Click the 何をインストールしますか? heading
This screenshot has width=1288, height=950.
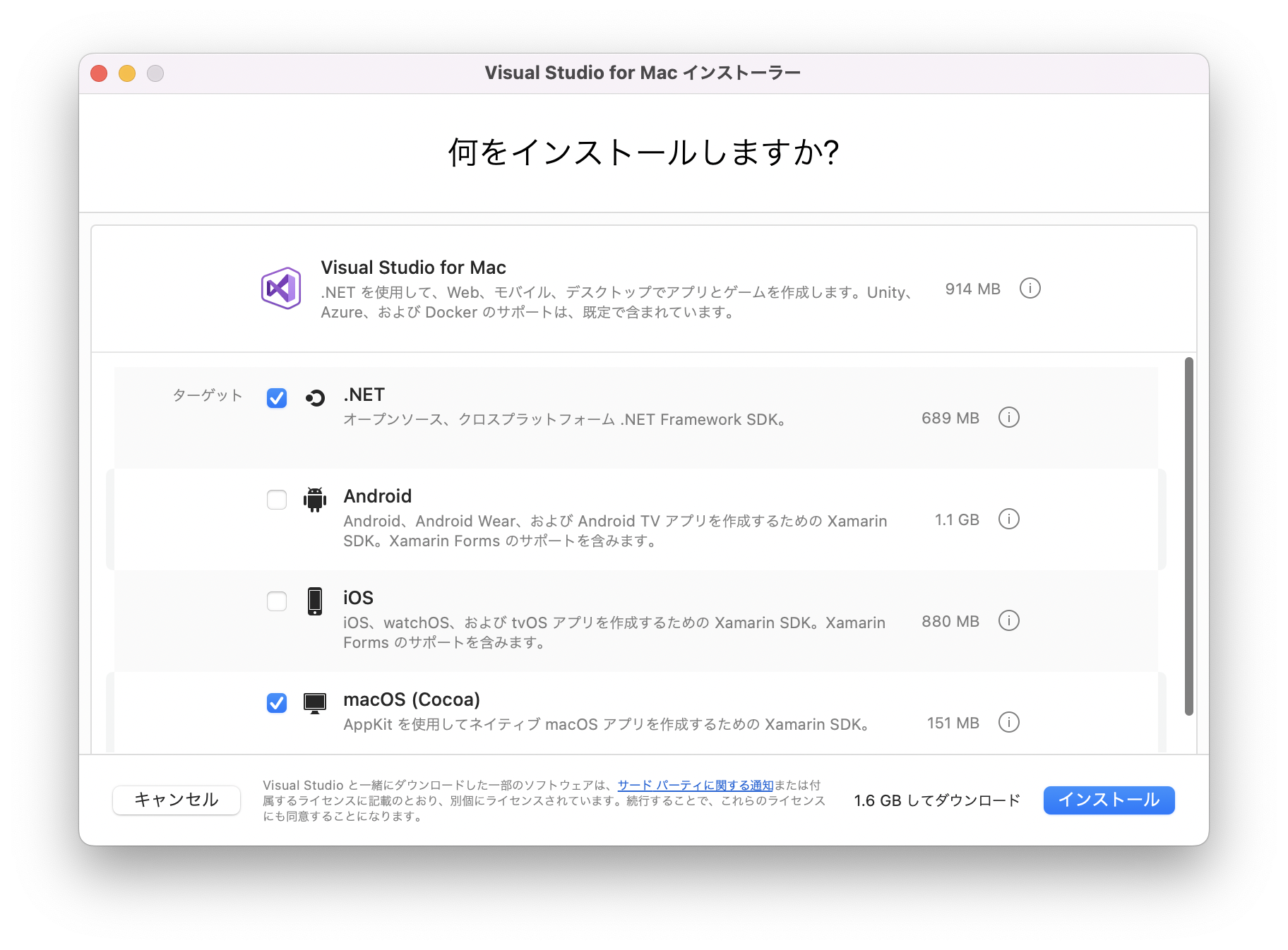click(x=644, y=152)
